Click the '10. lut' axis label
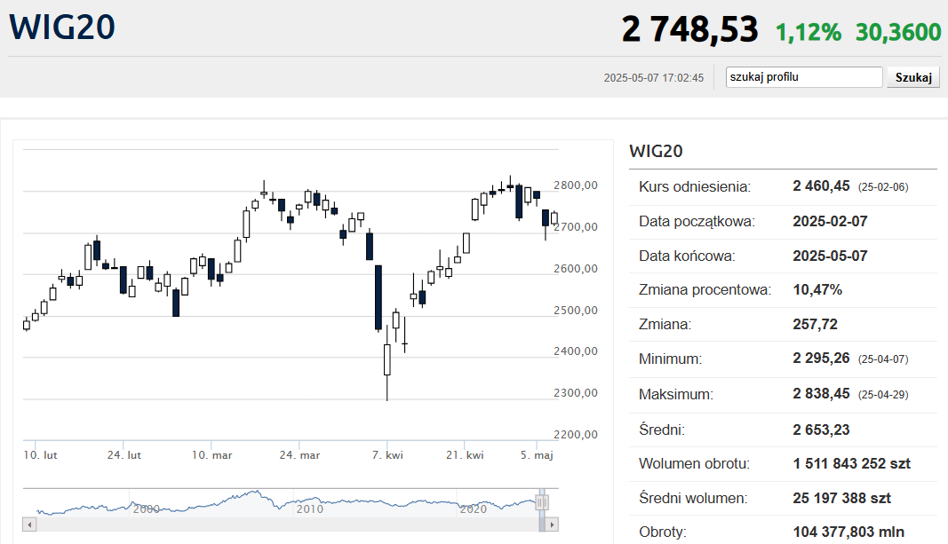Screen dimensions: 948x544 (x=41, y=455)
